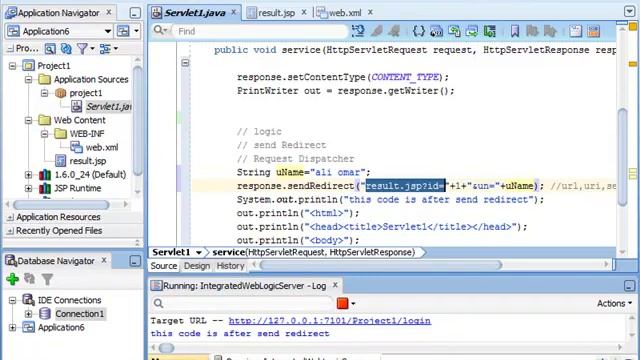This screenshot has width=640, height=360.
Task: Click the code-template icon after Find field
Action: coord(358,31)
